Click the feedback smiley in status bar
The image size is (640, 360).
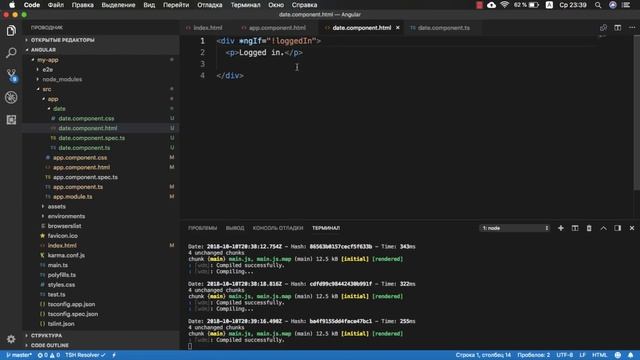pos(618,355)
